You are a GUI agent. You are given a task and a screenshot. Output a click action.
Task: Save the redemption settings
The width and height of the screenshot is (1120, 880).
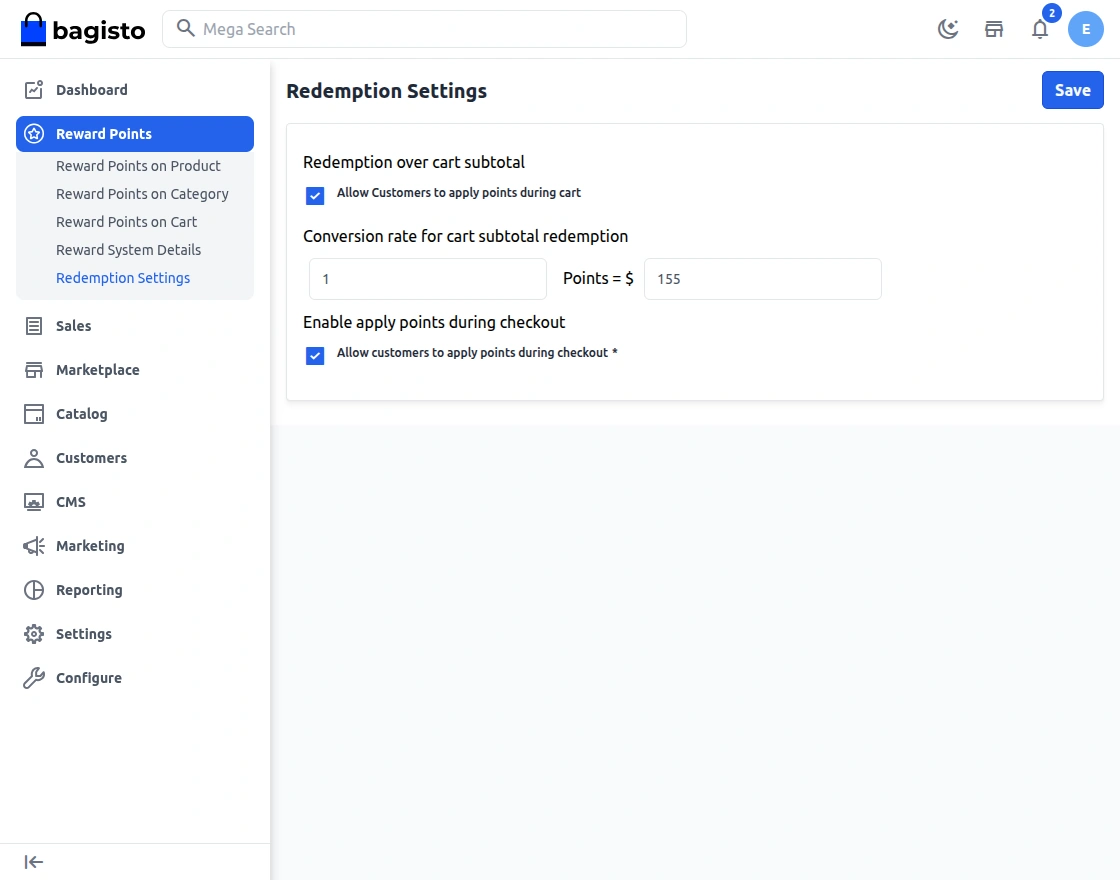(1072, 90)
